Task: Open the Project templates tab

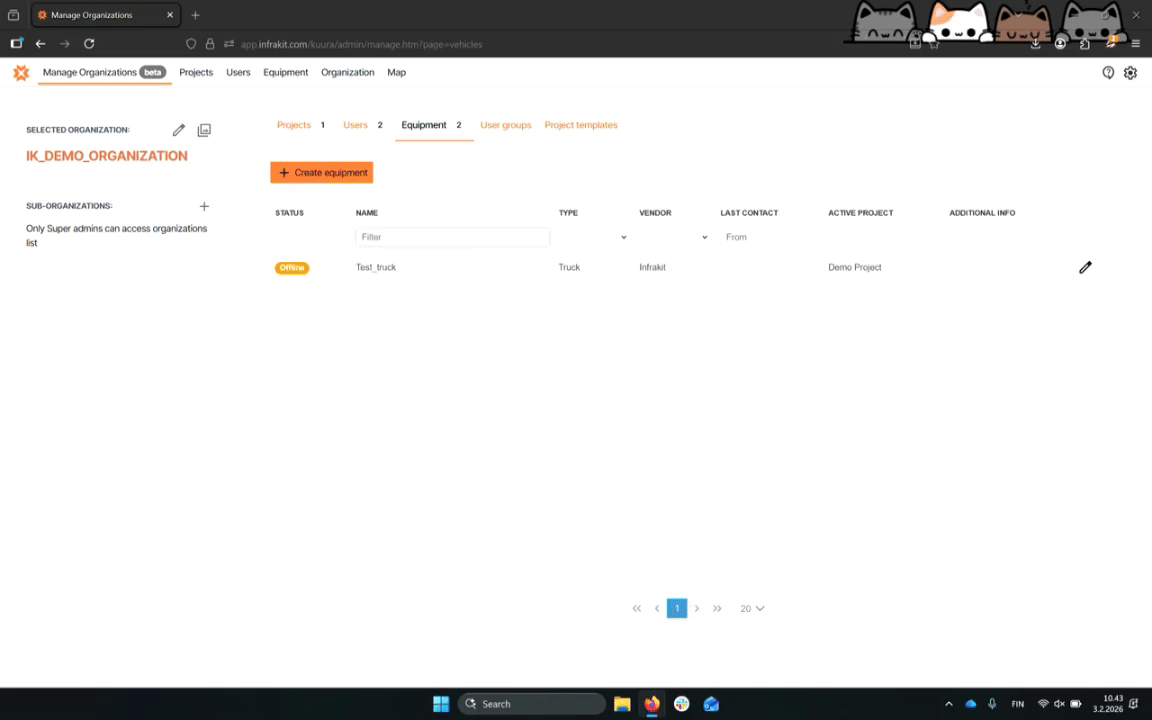Action: 581,125
